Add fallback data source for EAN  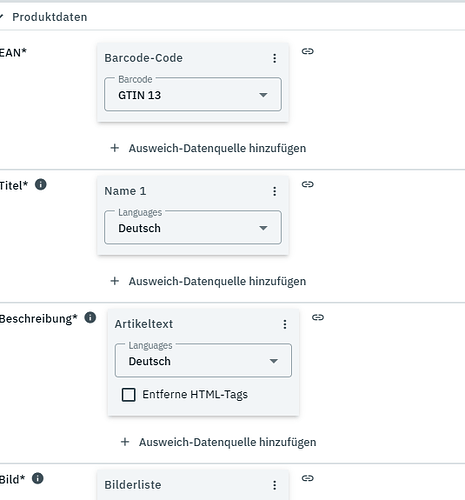[x=208, y=148]
